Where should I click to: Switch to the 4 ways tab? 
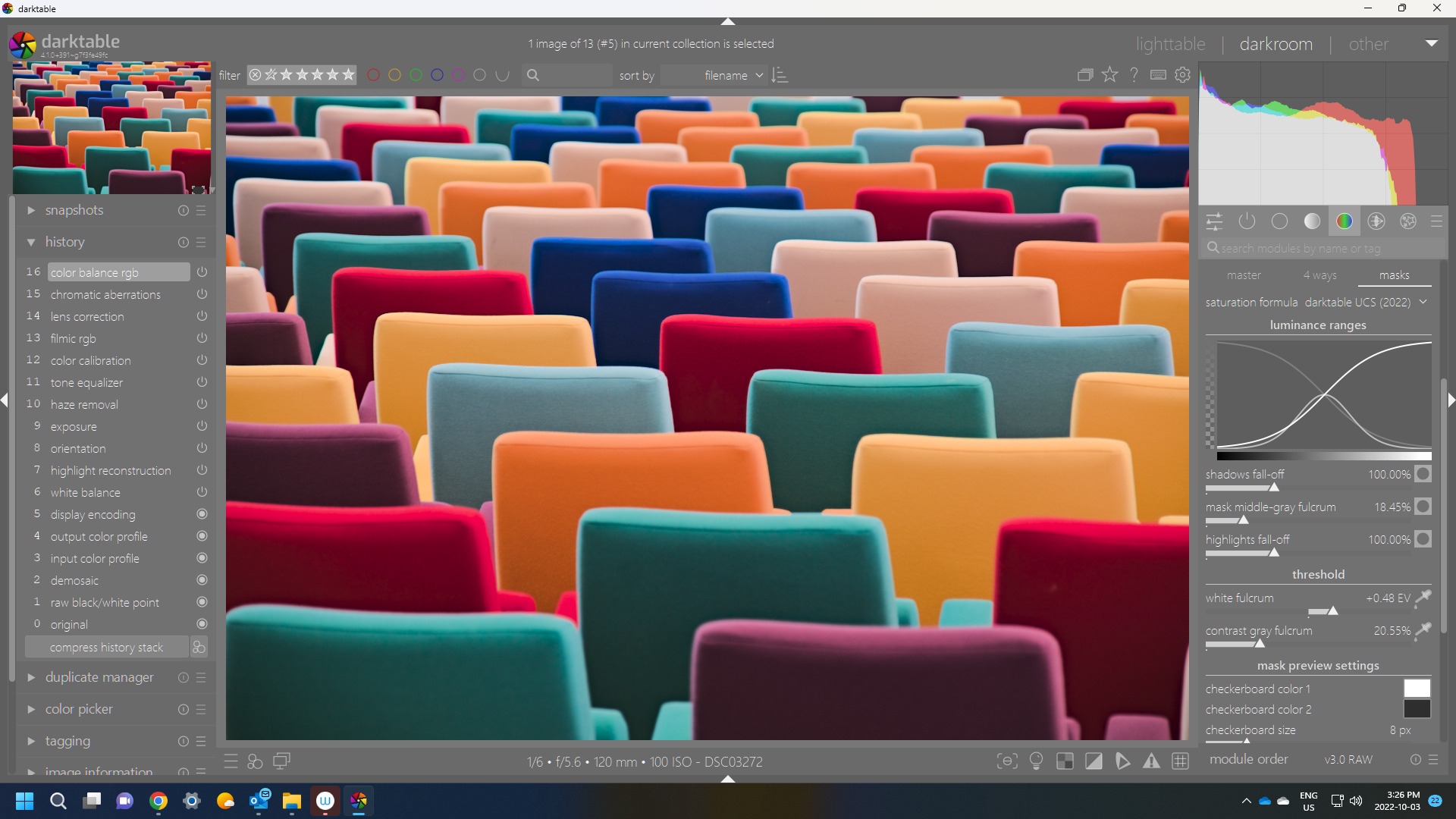tap(1319, 275)
